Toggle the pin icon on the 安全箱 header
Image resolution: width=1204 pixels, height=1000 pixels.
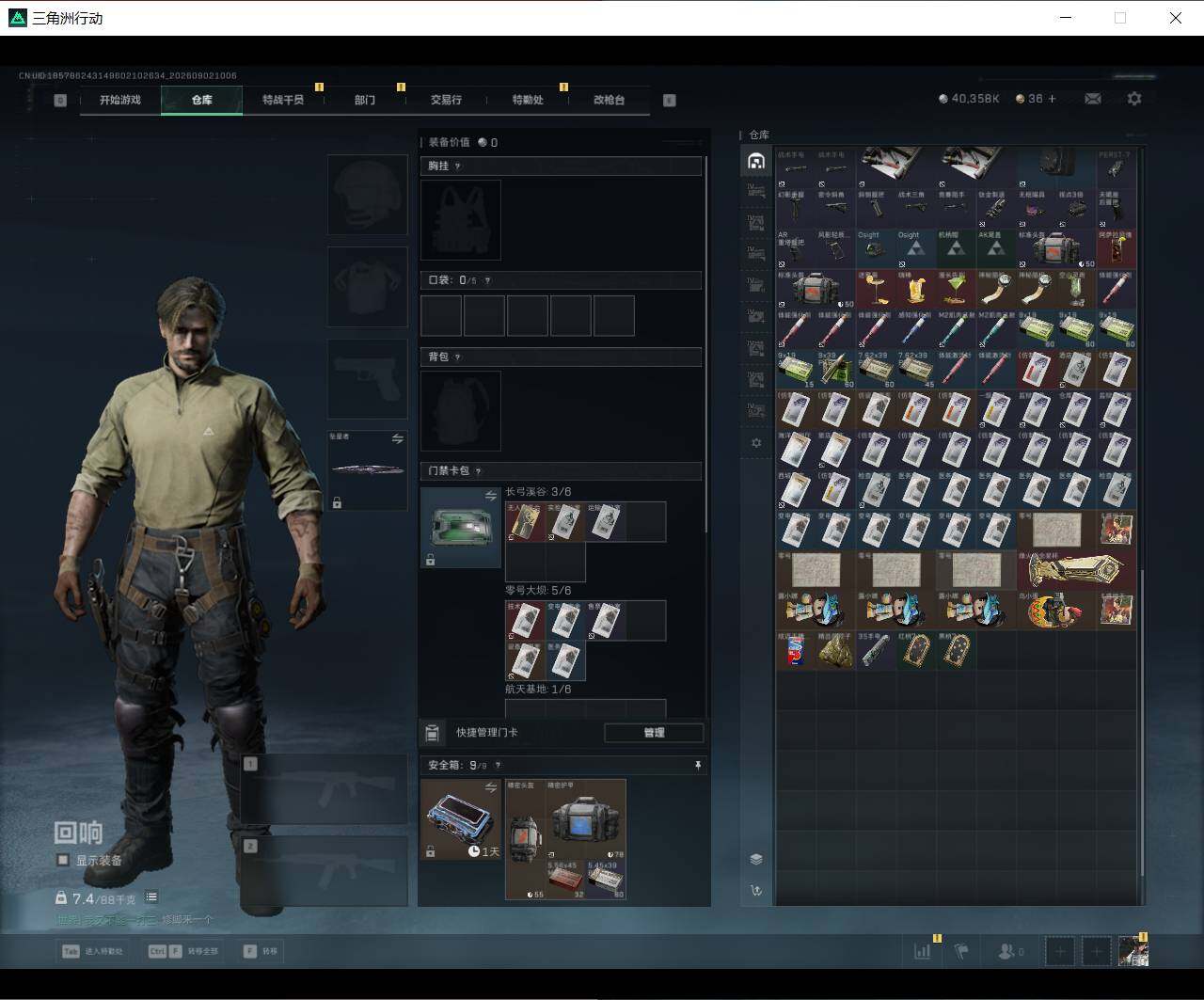click(698, 766)
